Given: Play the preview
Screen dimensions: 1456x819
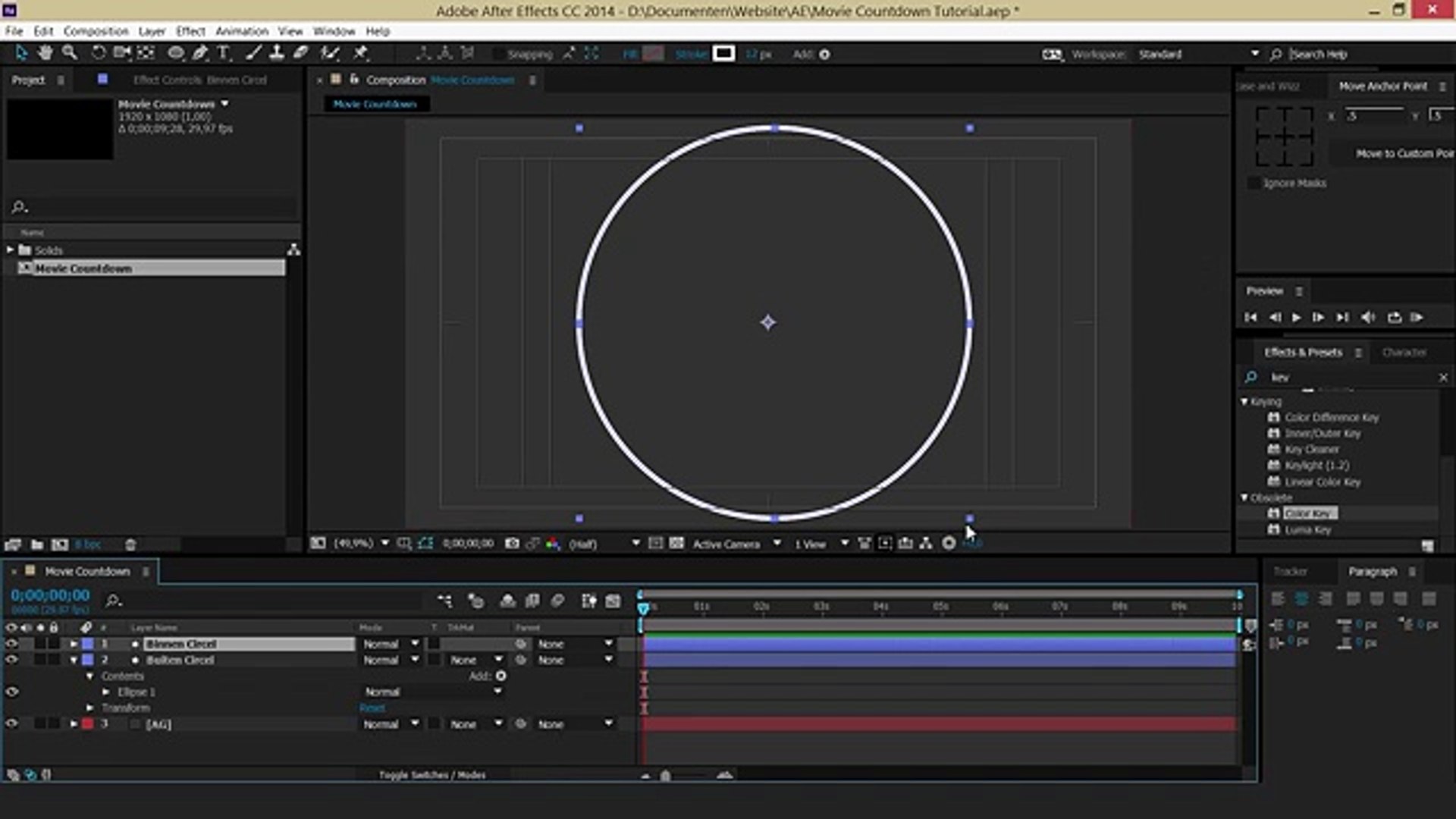Looking at the screenshot, I should click(1296, 317).
